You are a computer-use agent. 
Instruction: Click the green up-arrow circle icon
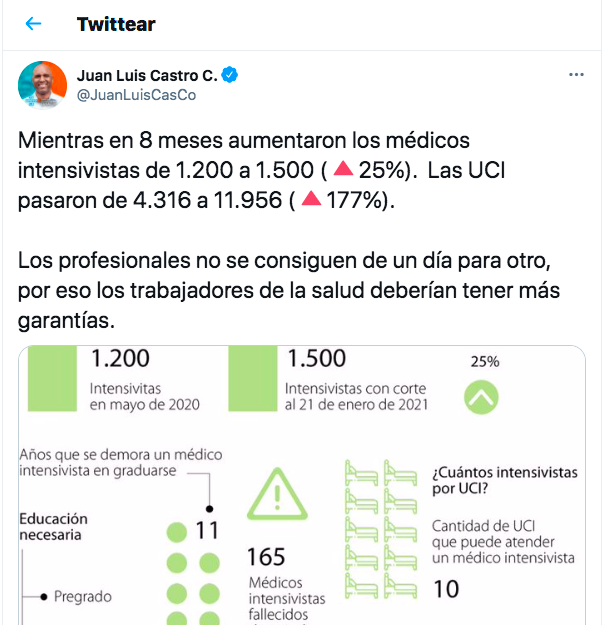coord(481,397)
